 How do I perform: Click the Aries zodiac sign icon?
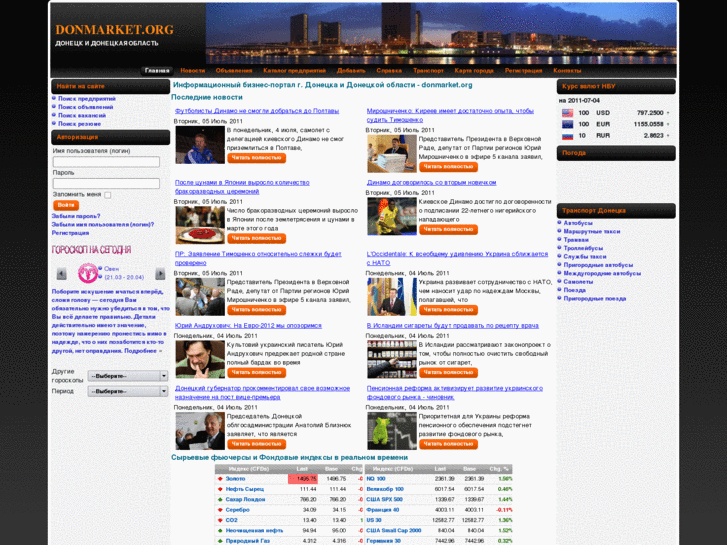coord(87,273)
